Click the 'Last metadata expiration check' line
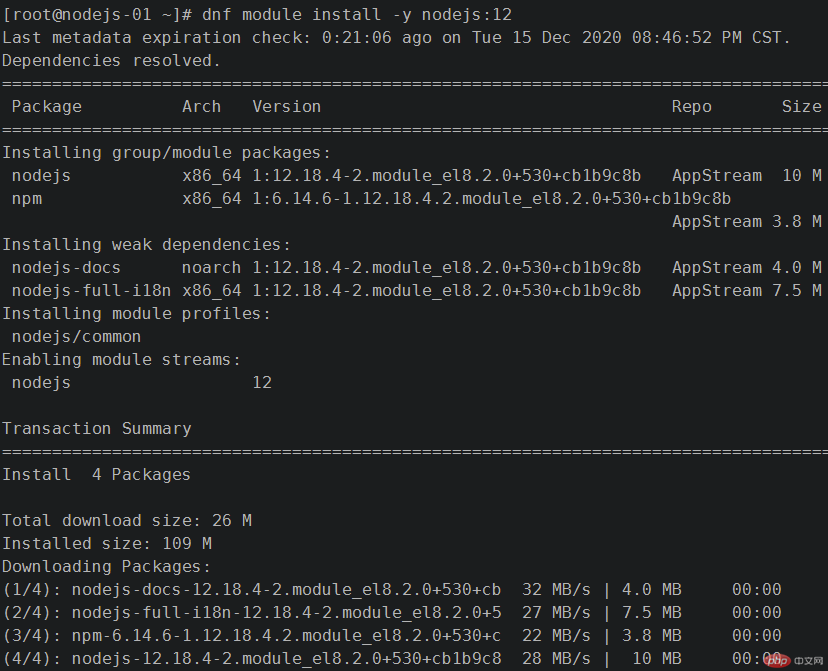The image size is (828, 671). click(x=396, y=37)
